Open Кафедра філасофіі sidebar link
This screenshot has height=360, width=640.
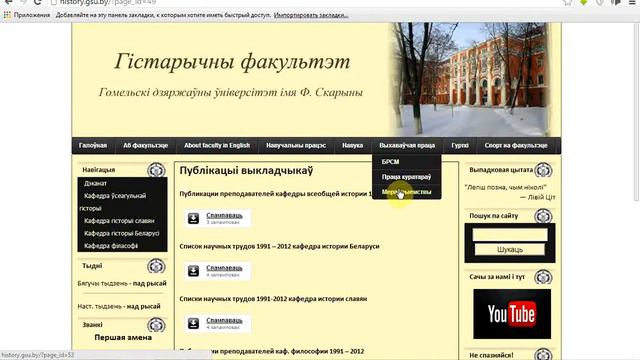[x=111, y=246]
